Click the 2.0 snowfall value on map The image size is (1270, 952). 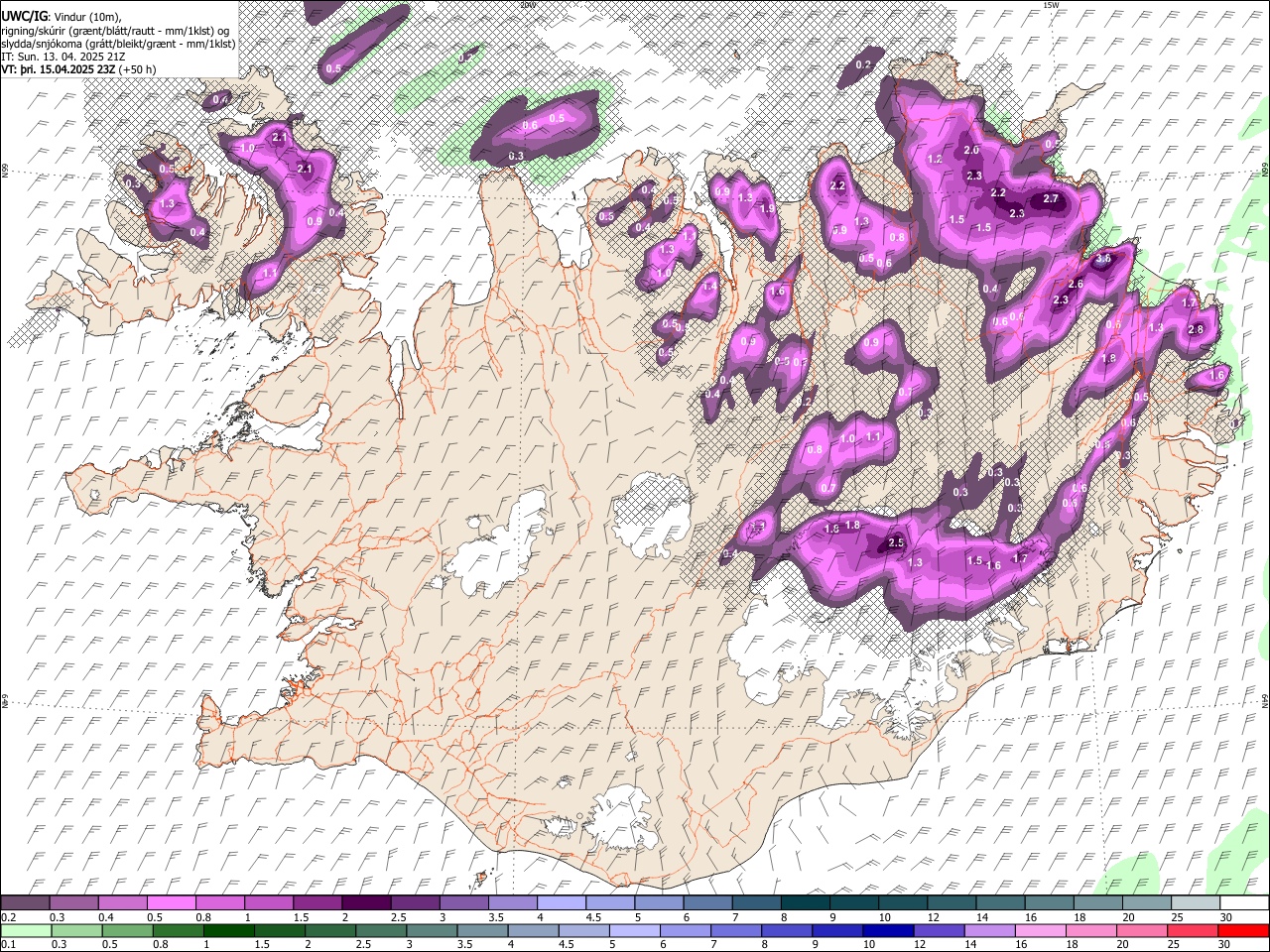[972, 151]
